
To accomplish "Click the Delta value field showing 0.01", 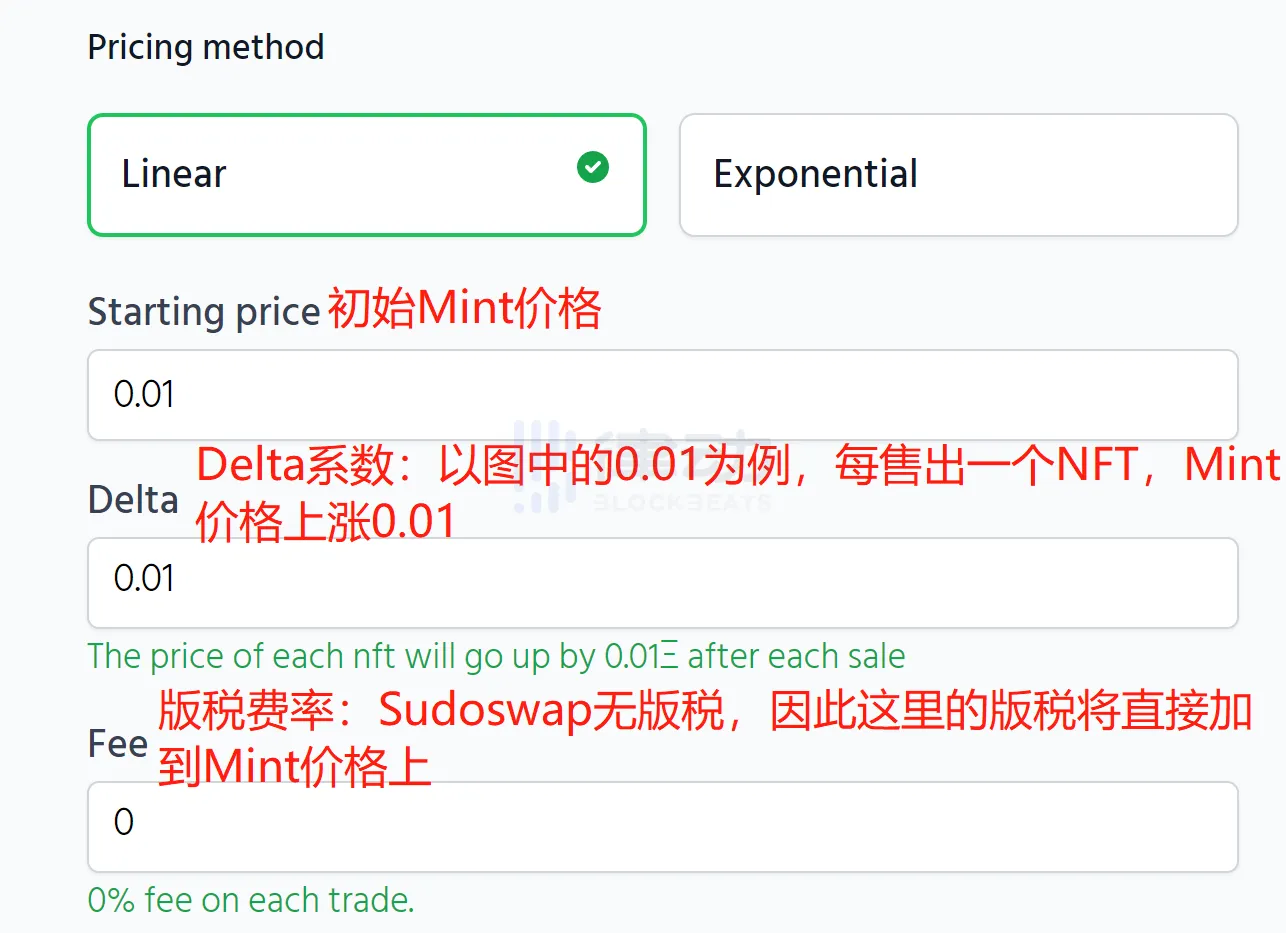I will tap(662, 583).
